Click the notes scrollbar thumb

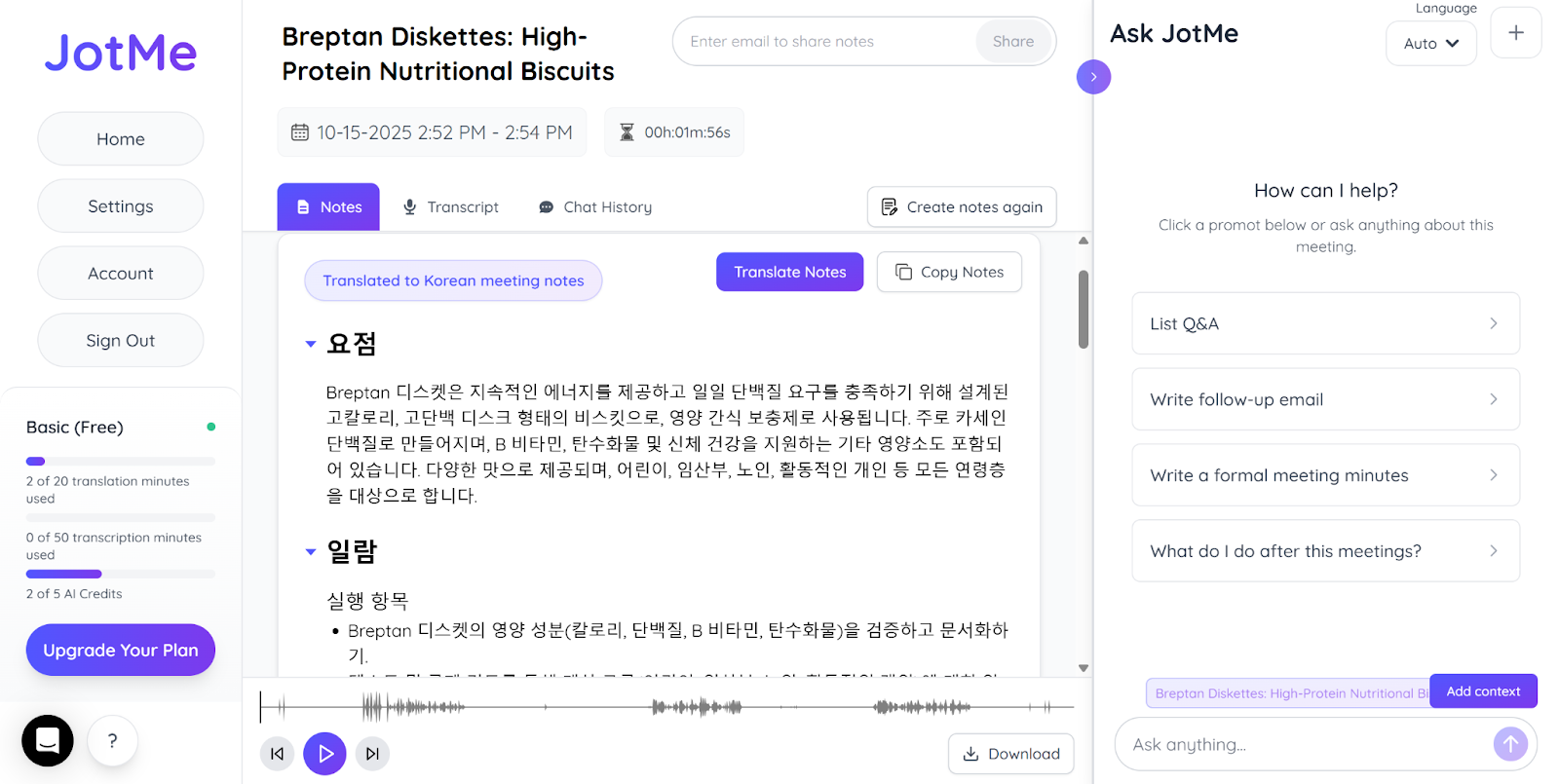(x=1084, y=309)
